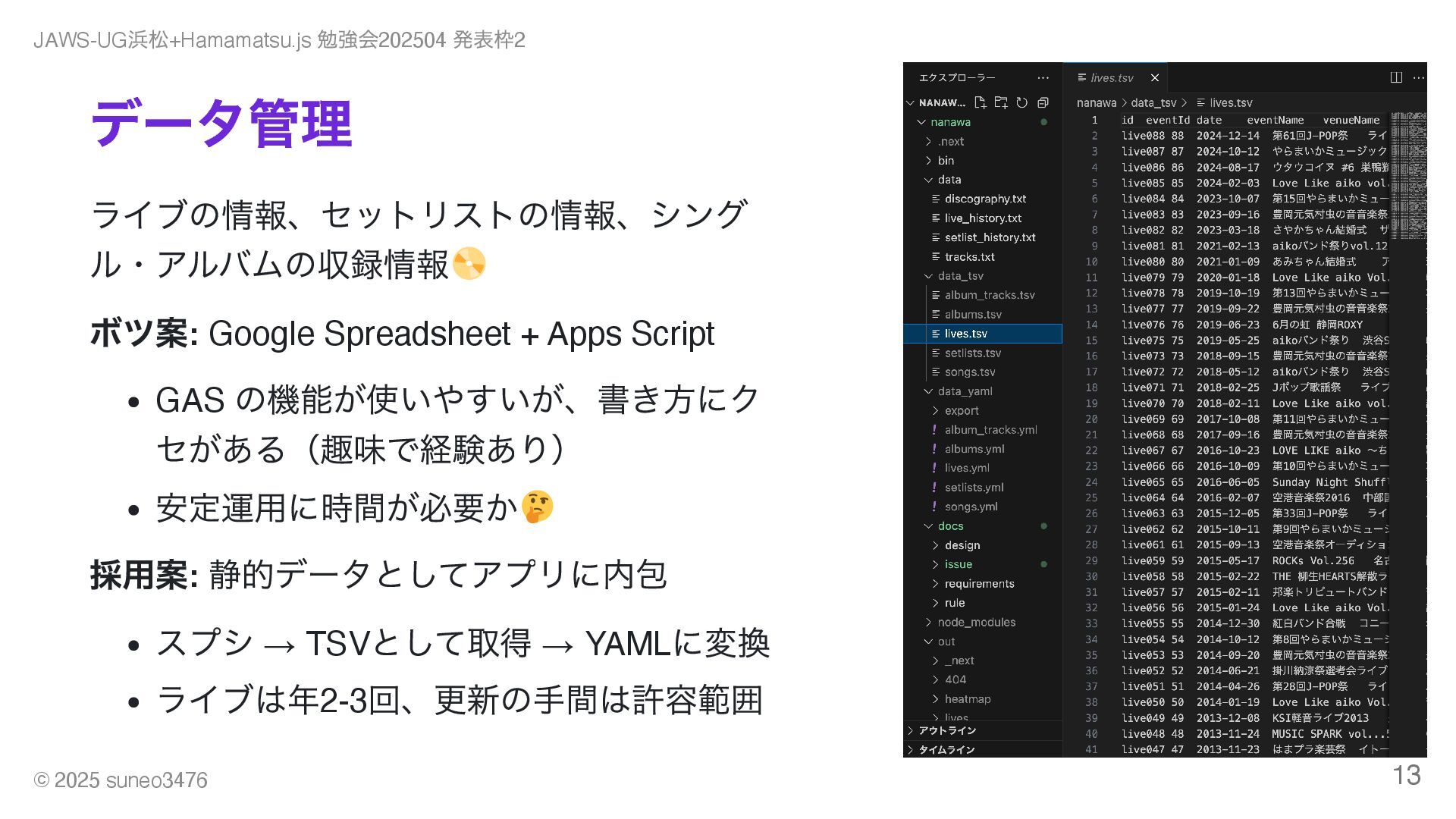Collapse all folders in explorer
The width and height of the screenshot is (1456, 819).
click(1043, 102)
